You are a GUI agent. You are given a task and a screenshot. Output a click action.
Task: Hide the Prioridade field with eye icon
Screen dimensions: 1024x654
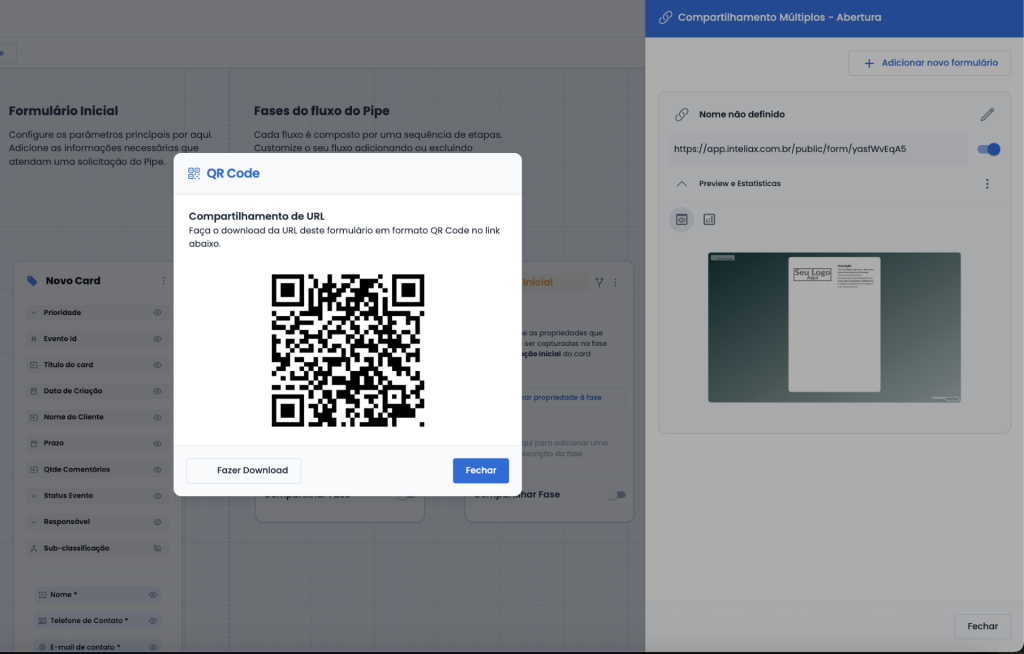(157, 313)
